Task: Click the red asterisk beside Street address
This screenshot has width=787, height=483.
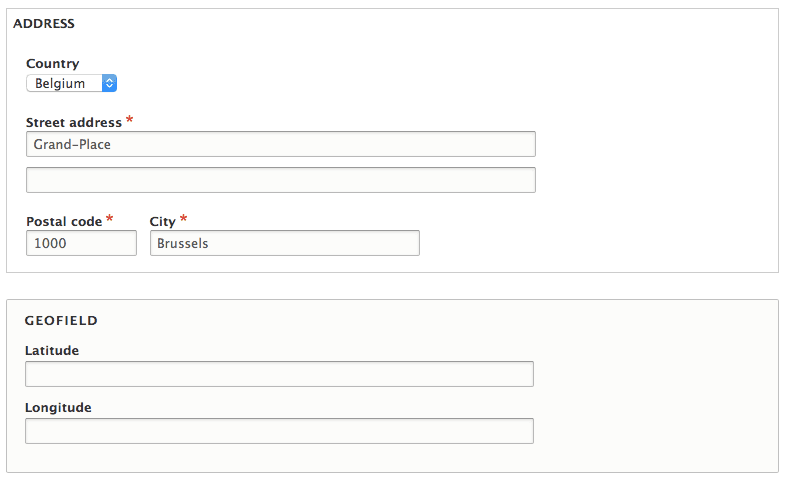Action: (x=130, y=121)
